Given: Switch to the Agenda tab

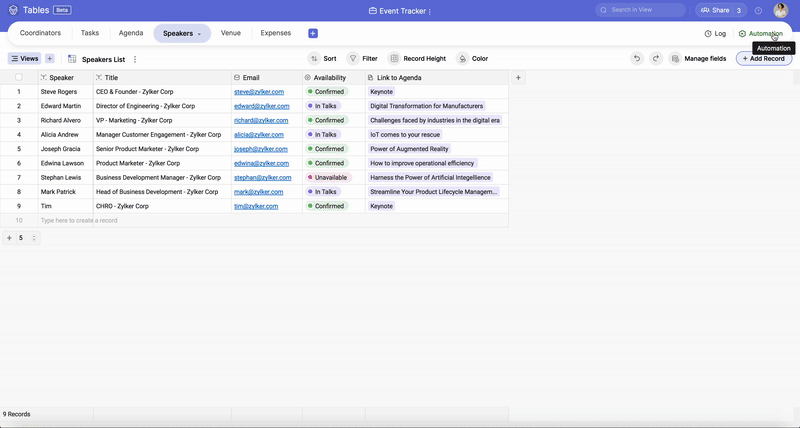Looking at the screenshot, I should (x=131, y=33).
